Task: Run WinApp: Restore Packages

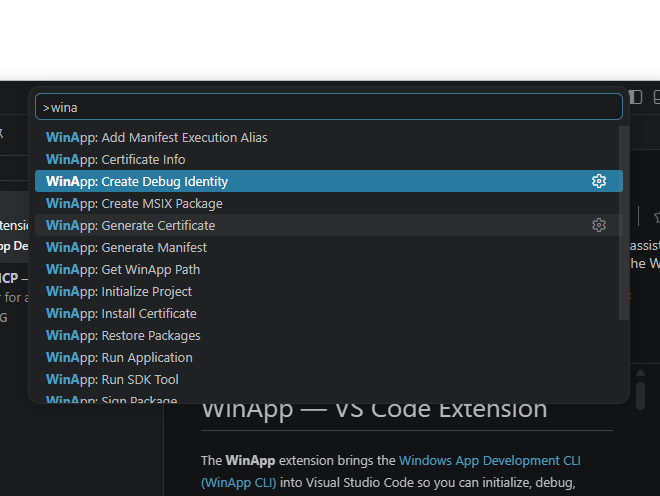Action: 329,335
